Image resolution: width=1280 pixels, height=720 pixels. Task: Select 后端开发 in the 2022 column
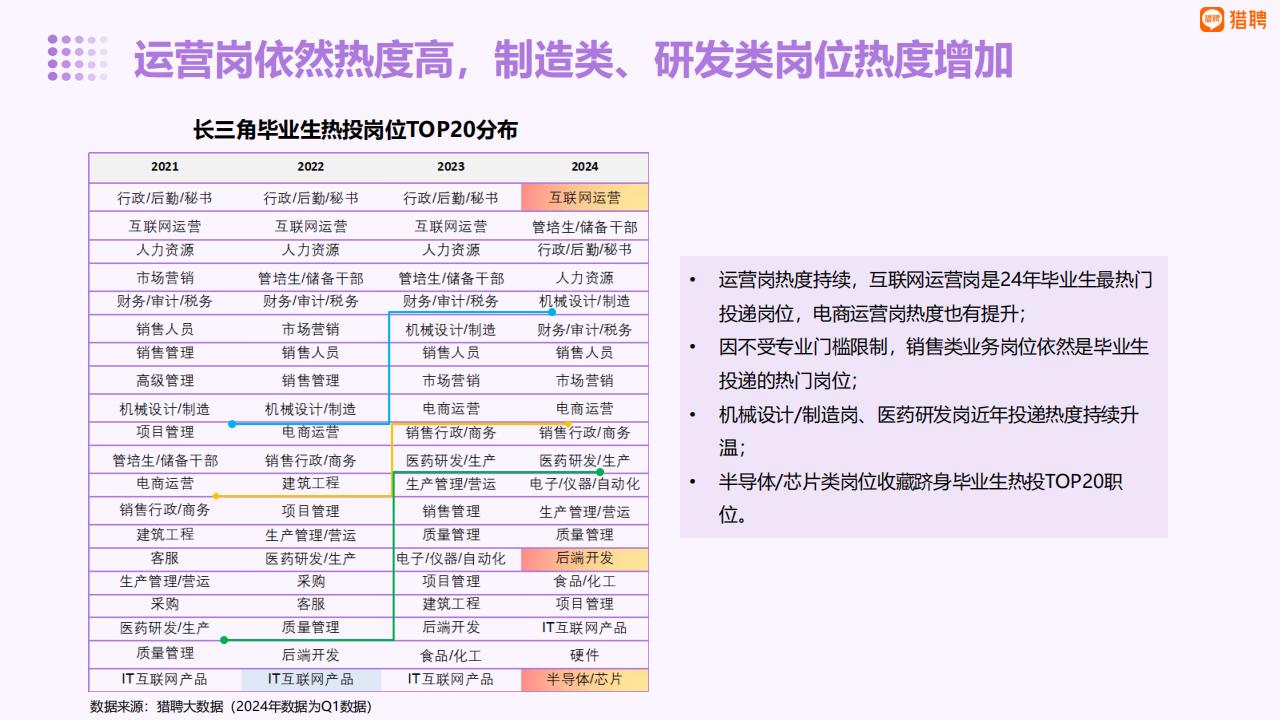[x=311, y=655]
